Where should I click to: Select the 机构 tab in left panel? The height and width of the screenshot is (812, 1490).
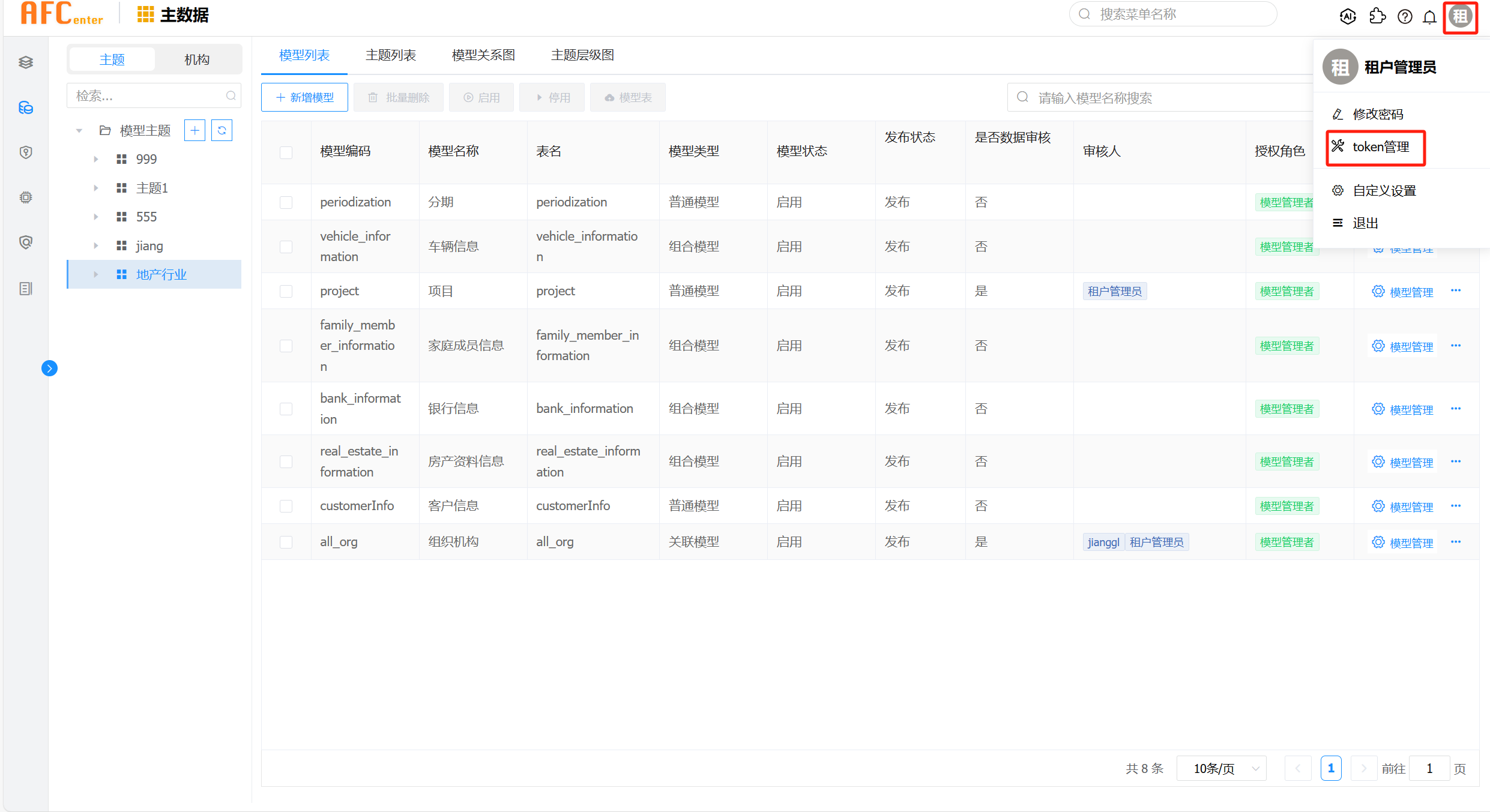pyautogui.click(x=197, y=59)
